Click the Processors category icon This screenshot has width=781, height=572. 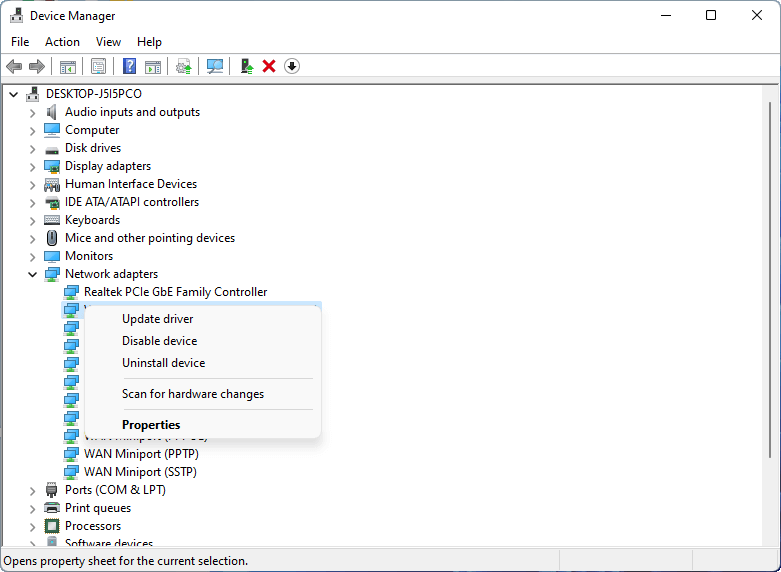point(52,526)
